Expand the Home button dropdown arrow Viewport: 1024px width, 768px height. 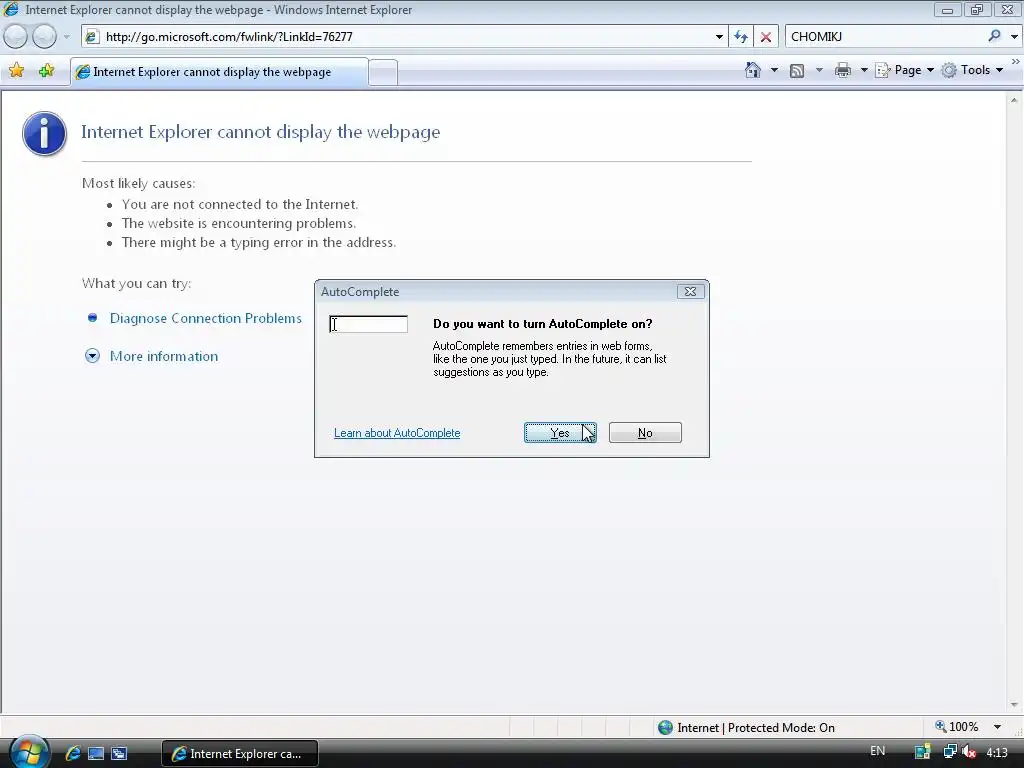(774, 70)
